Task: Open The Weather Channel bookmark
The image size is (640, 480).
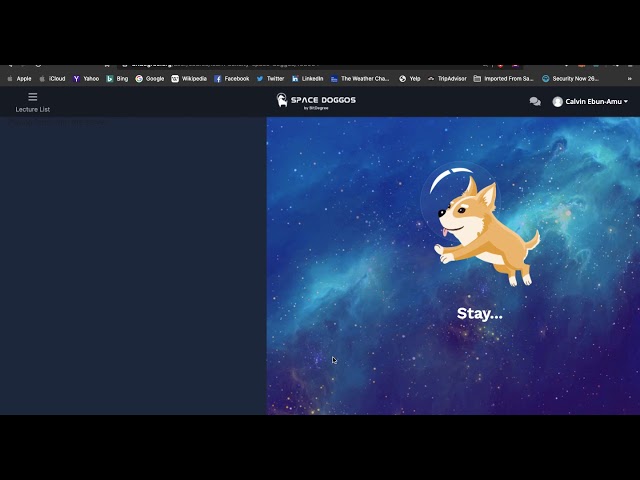Action: [x=360, y=79]
